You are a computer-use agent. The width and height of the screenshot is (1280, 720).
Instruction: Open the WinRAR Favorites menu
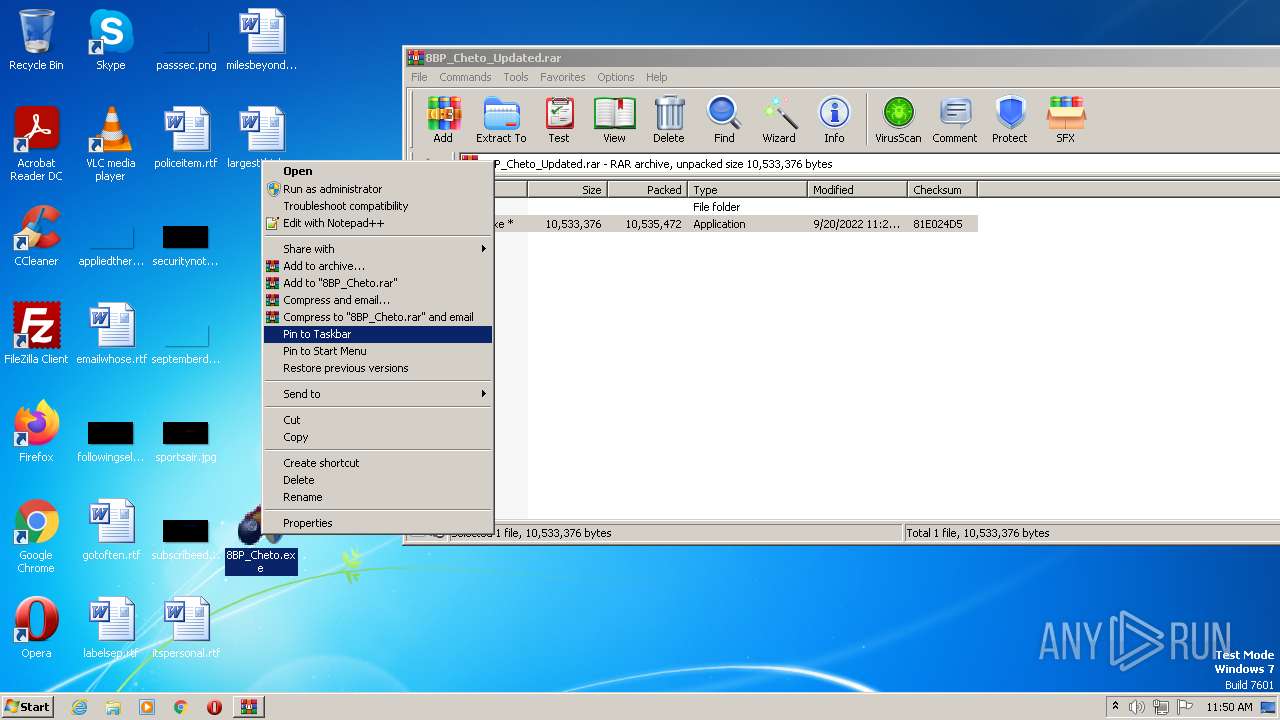pos(563,77)
